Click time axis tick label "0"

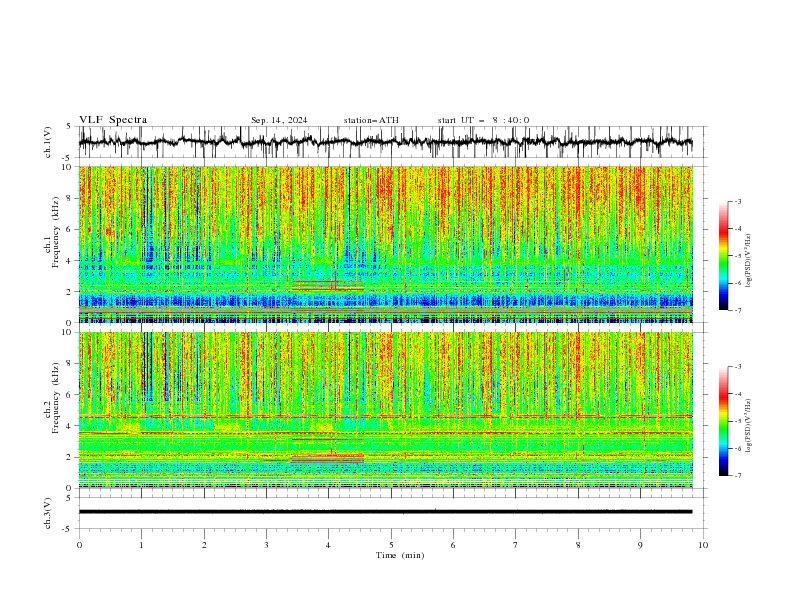[79, 545]
